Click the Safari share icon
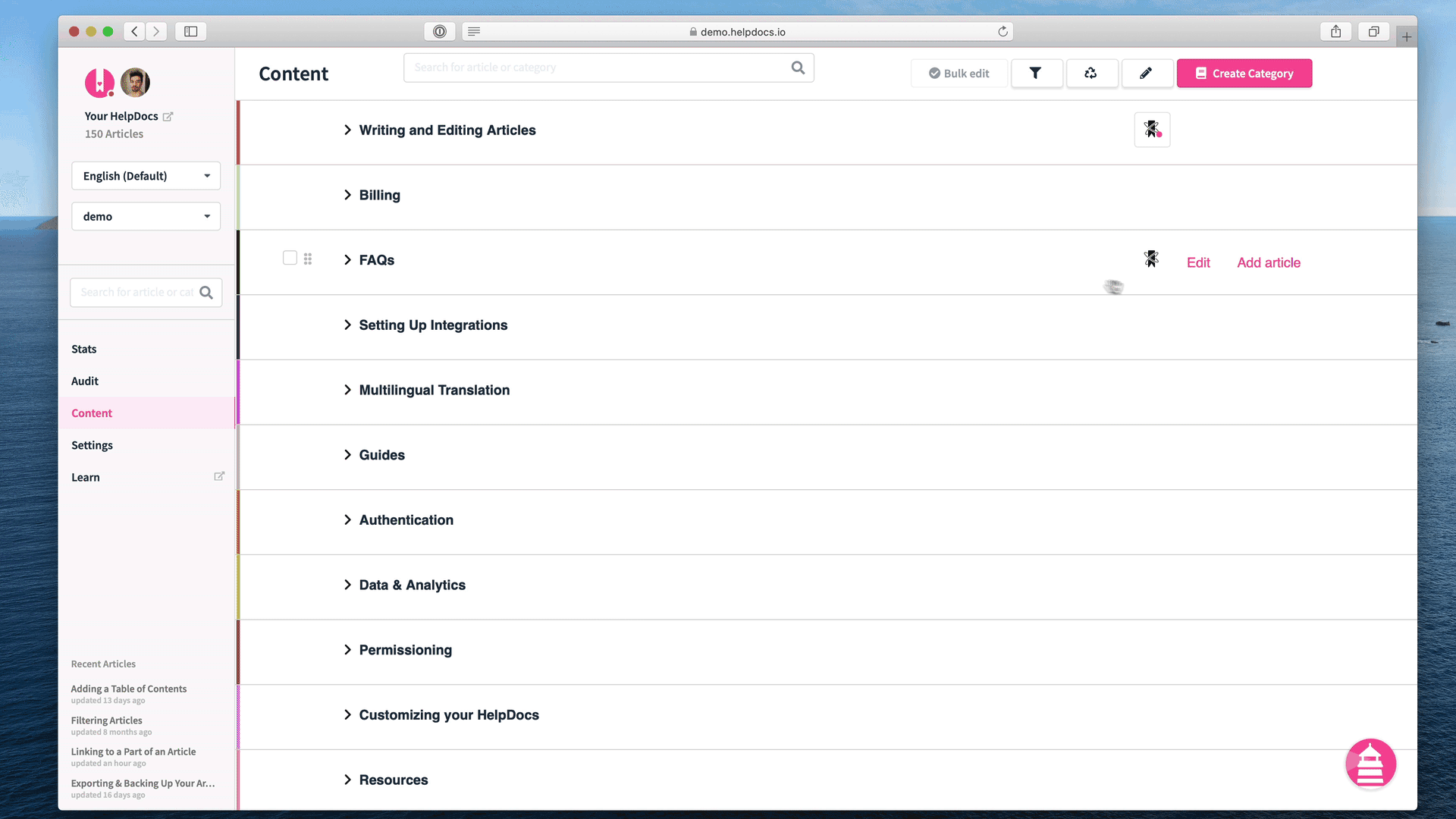Screen dimensions: 1456x819 1336,32
